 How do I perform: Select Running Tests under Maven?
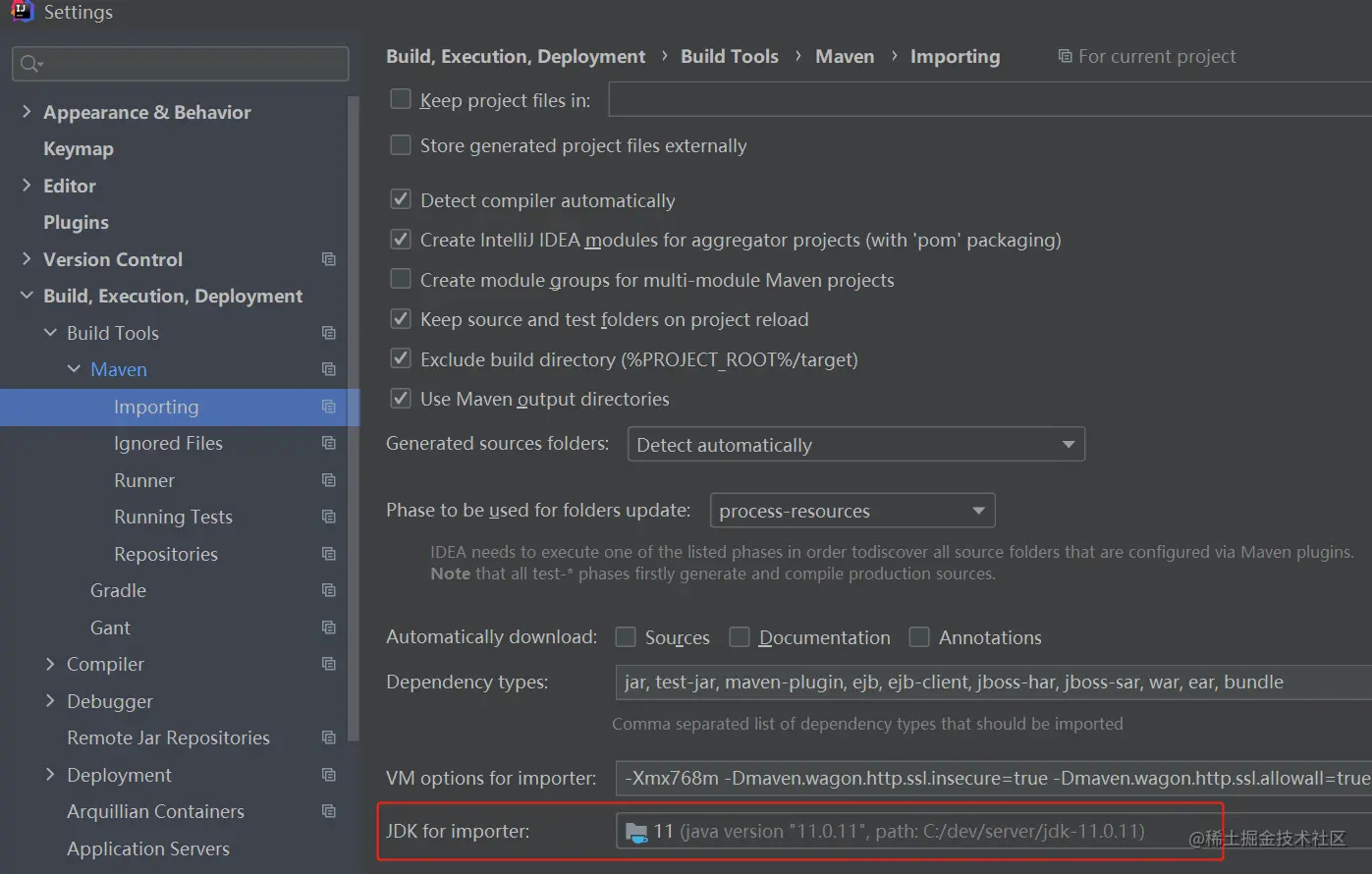pos(173,518)
